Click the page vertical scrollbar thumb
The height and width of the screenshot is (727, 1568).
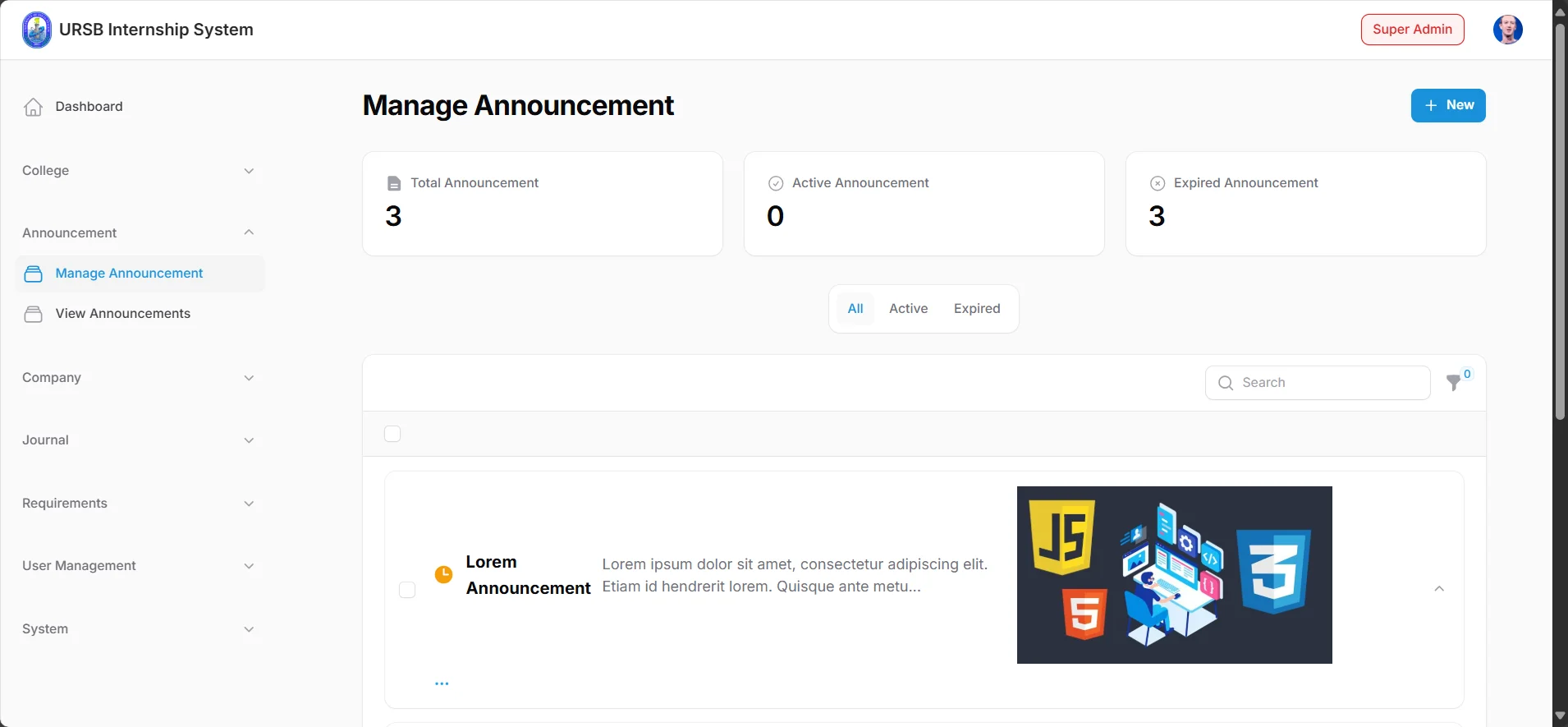point(1560,222)
